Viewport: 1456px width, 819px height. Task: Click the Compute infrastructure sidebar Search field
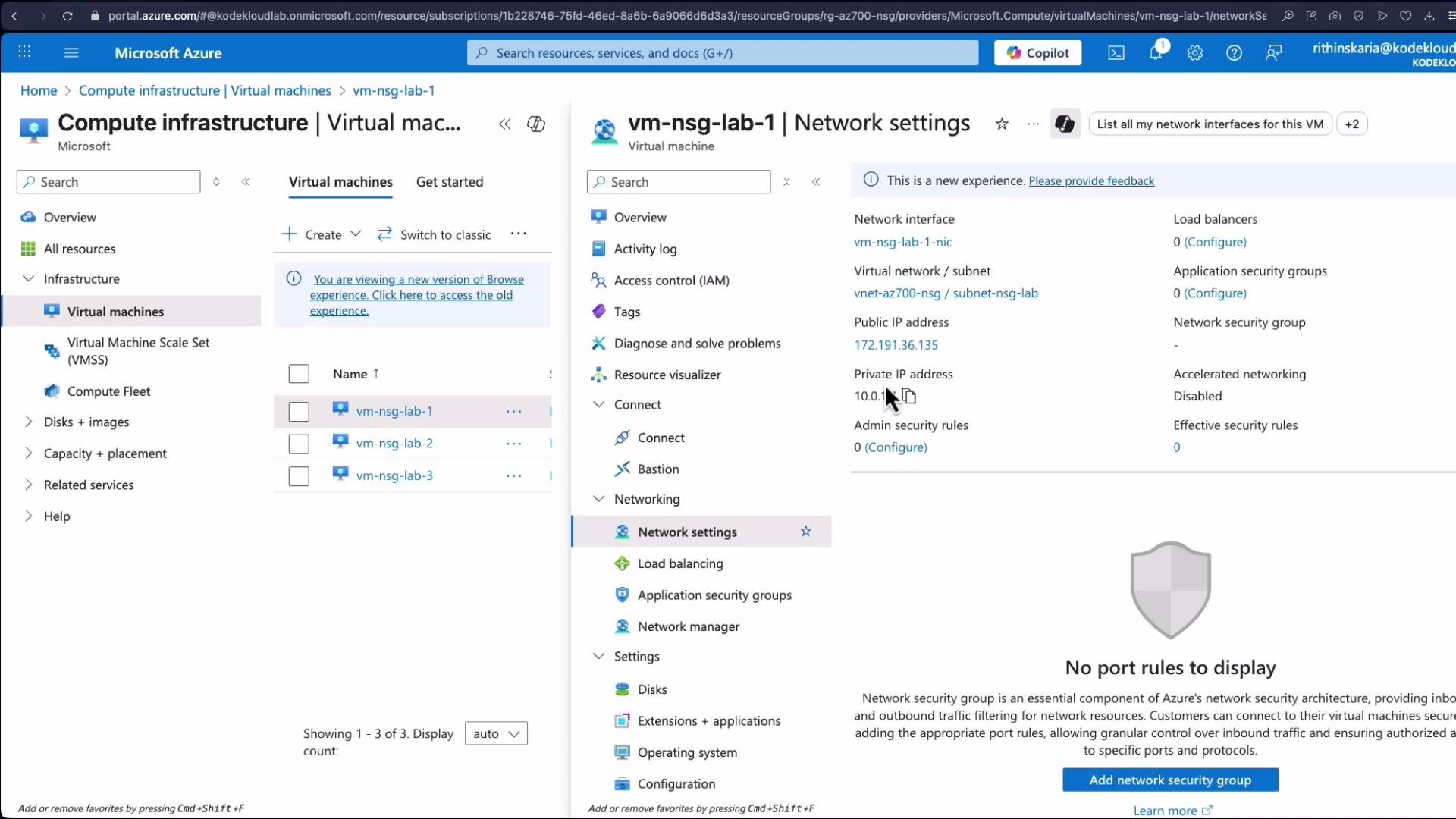click(108, 182)
